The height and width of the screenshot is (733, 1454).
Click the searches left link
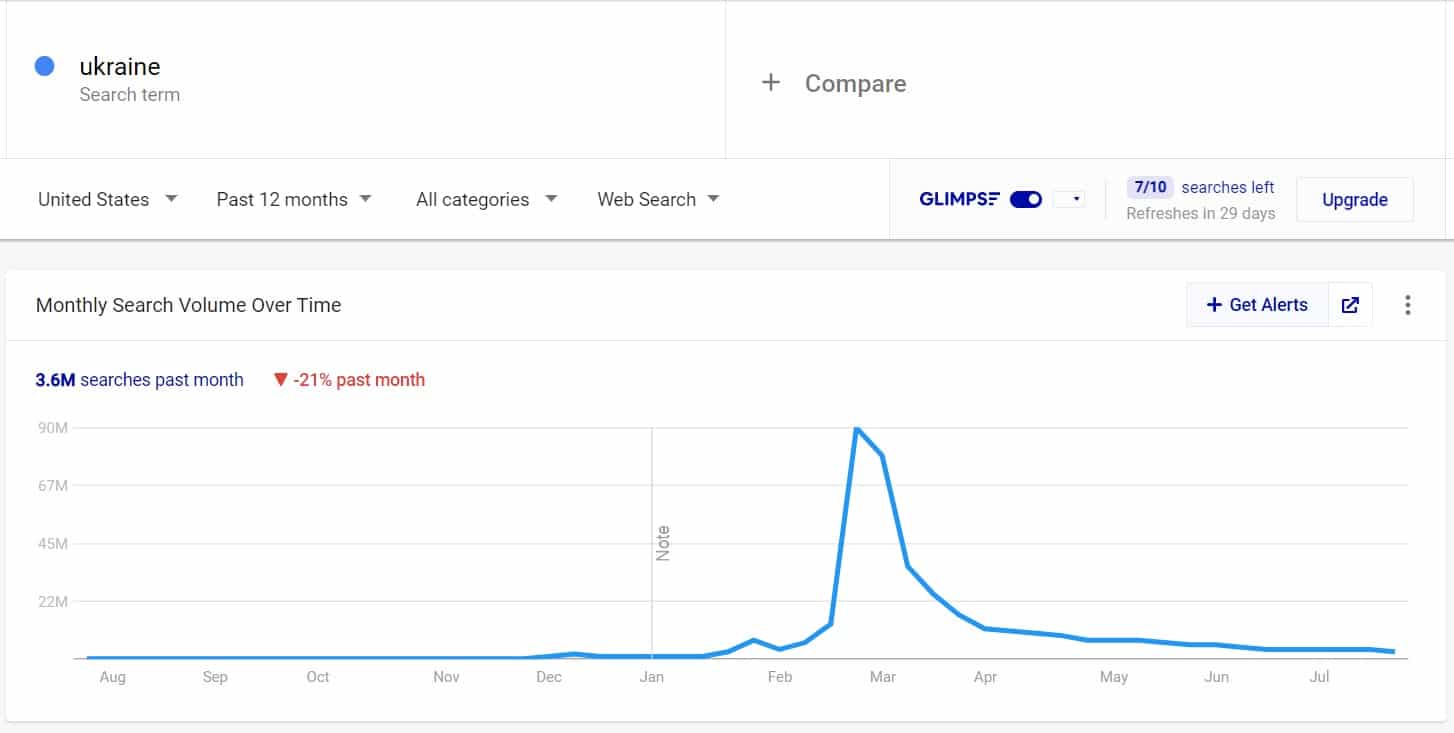1227,187
